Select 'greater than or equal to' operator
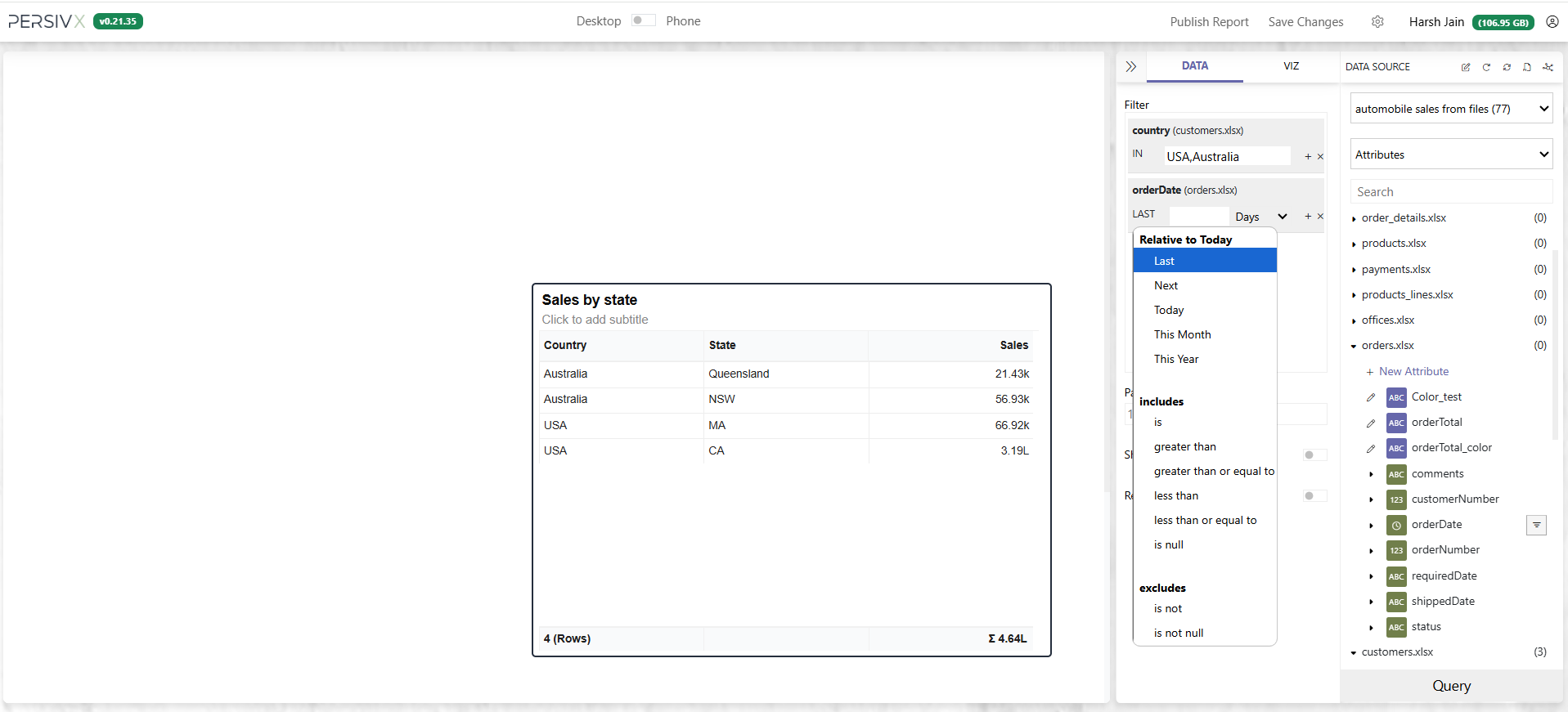Image resolution: width=1568 pixels, height=712 pixels. point(1204,471)
